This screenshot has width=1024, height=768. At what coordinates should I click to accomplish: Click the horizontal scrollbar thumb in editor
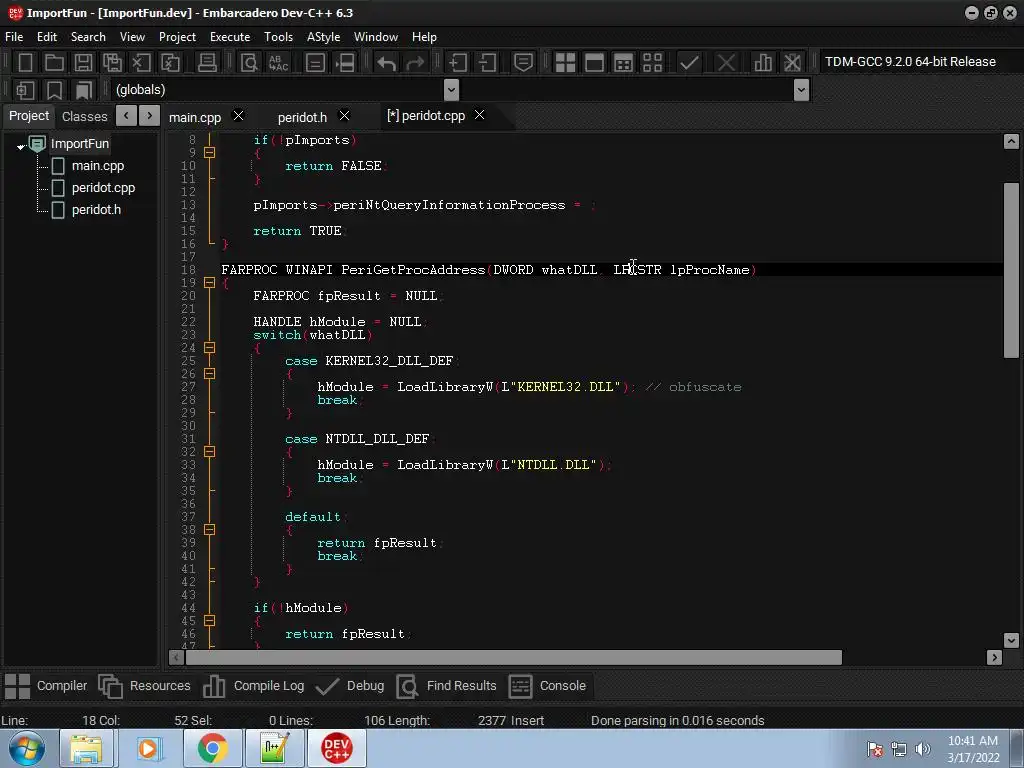click(514, 657)
